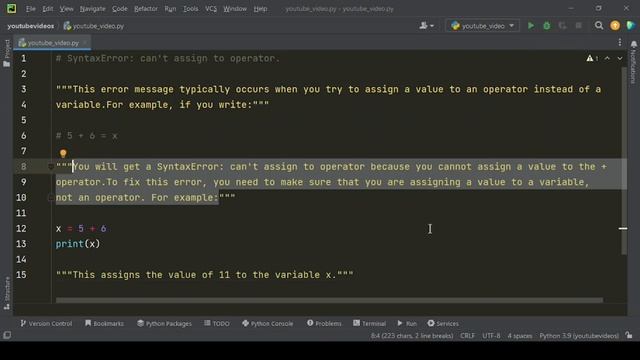Open the Problems tool window

click(x=324, y=323)
